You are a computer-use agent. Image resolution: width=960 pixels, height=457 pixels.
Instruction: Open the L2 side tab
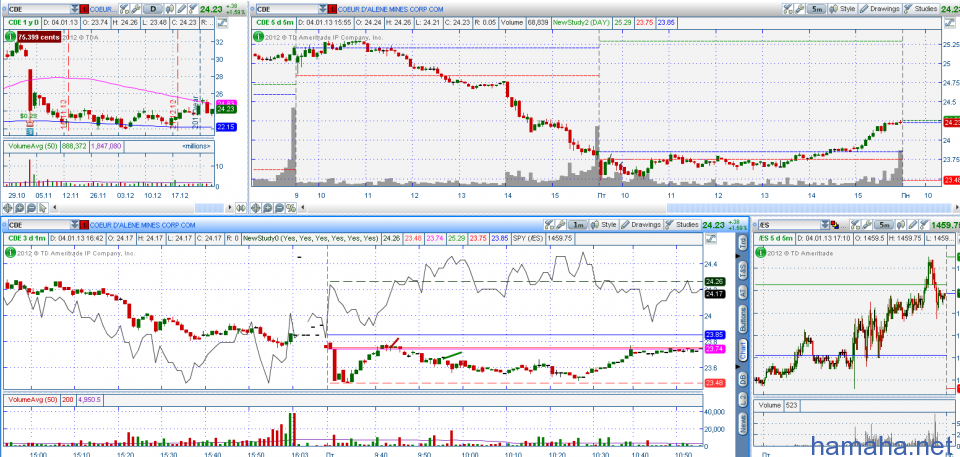[x=743, y=399]
